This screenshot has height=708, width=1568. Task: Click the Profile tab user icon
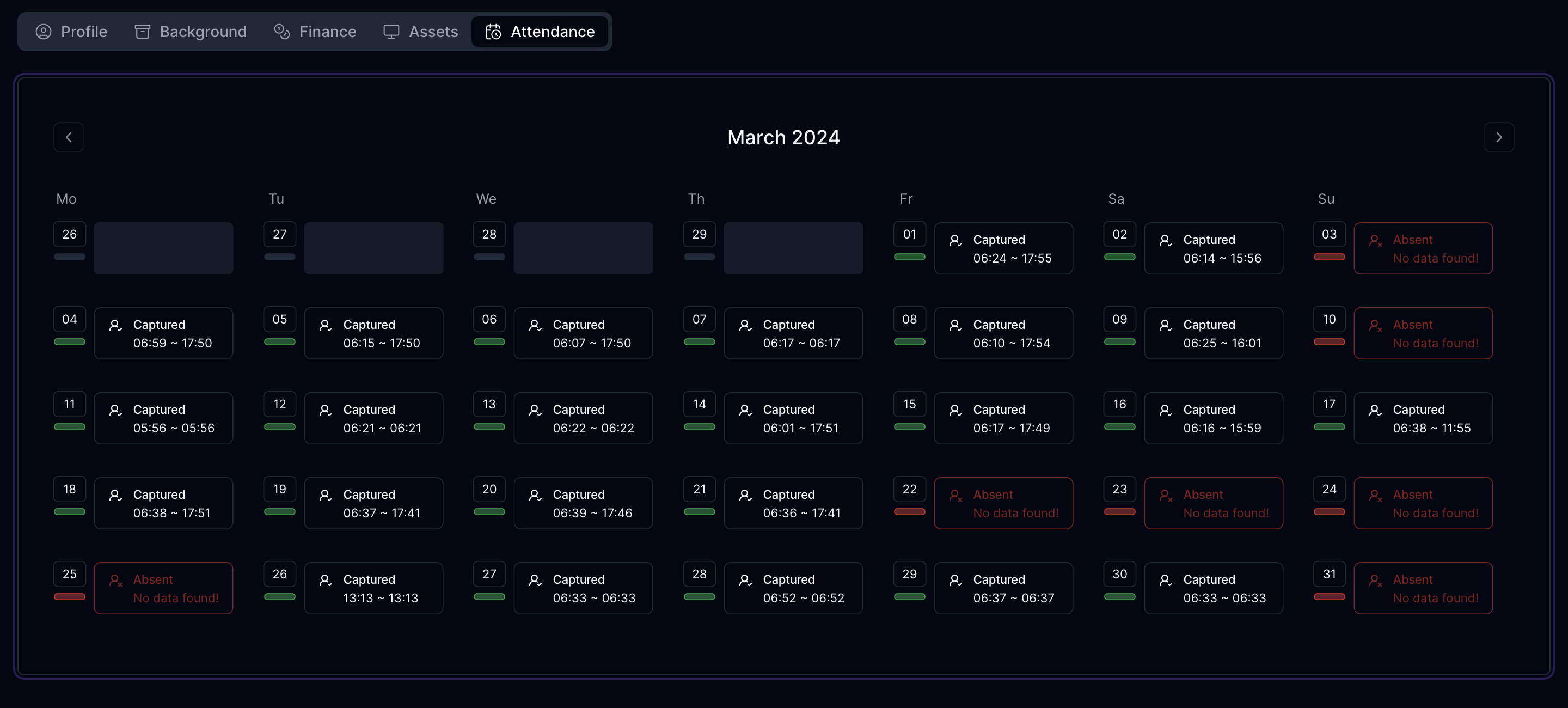tap(43, 32)
